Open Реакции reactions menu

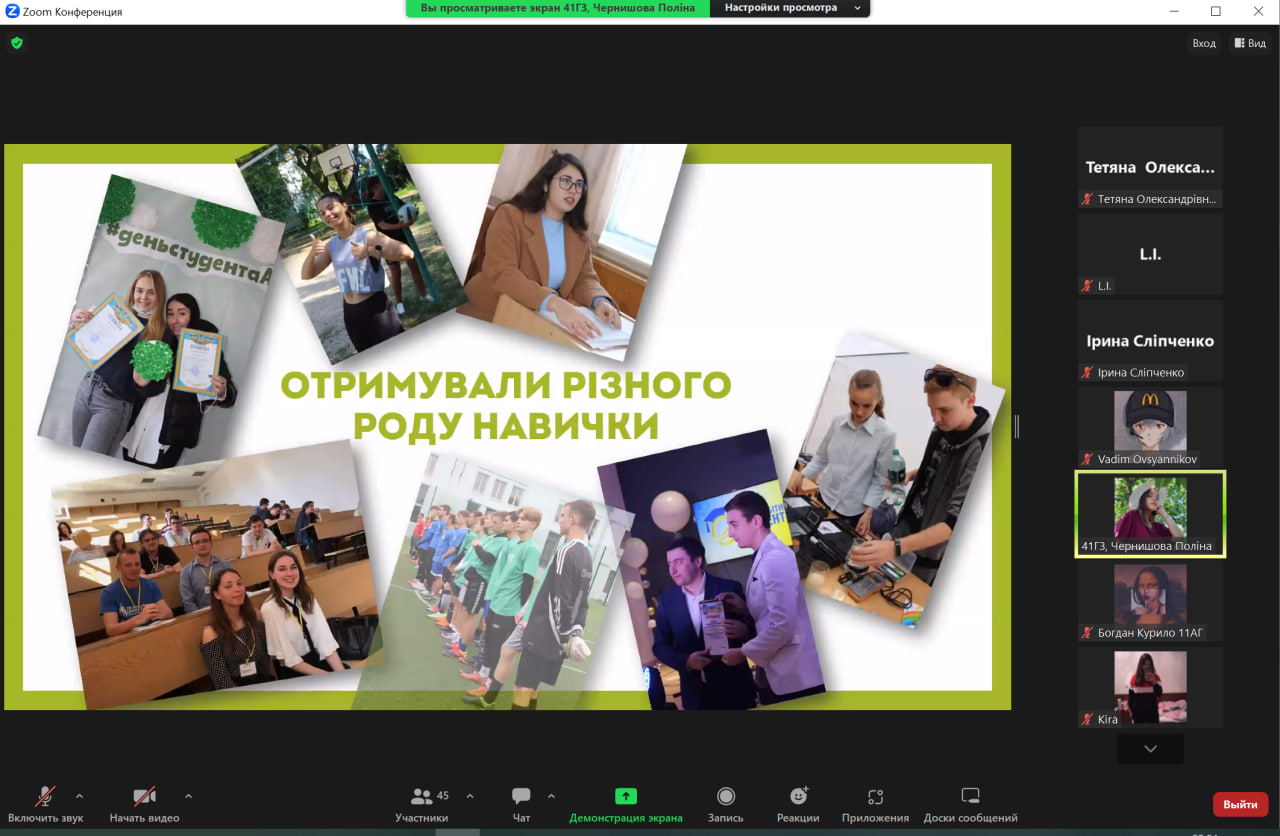[x=798, y=804]
